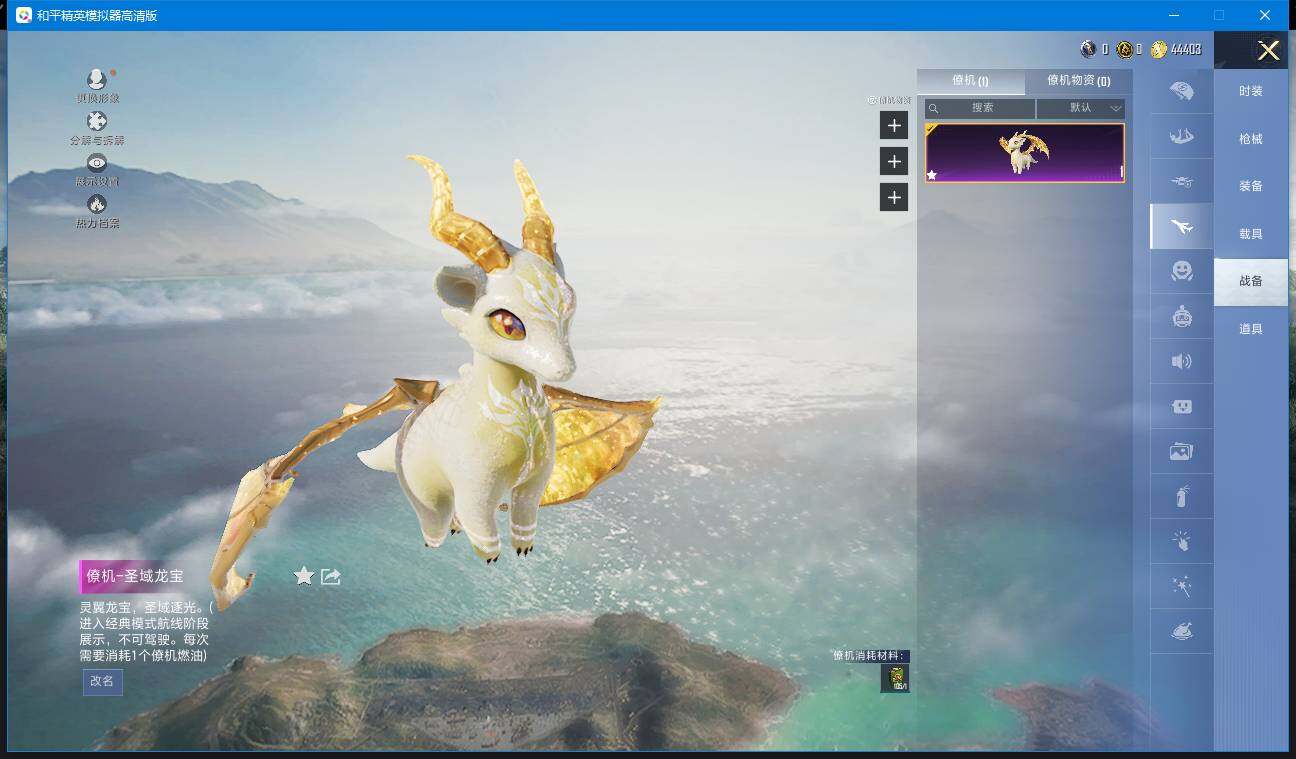The width and height of the screenshot is (1296, 759).
Task: Open the 载具 menu tab
Action: (x=1251, y=234)
